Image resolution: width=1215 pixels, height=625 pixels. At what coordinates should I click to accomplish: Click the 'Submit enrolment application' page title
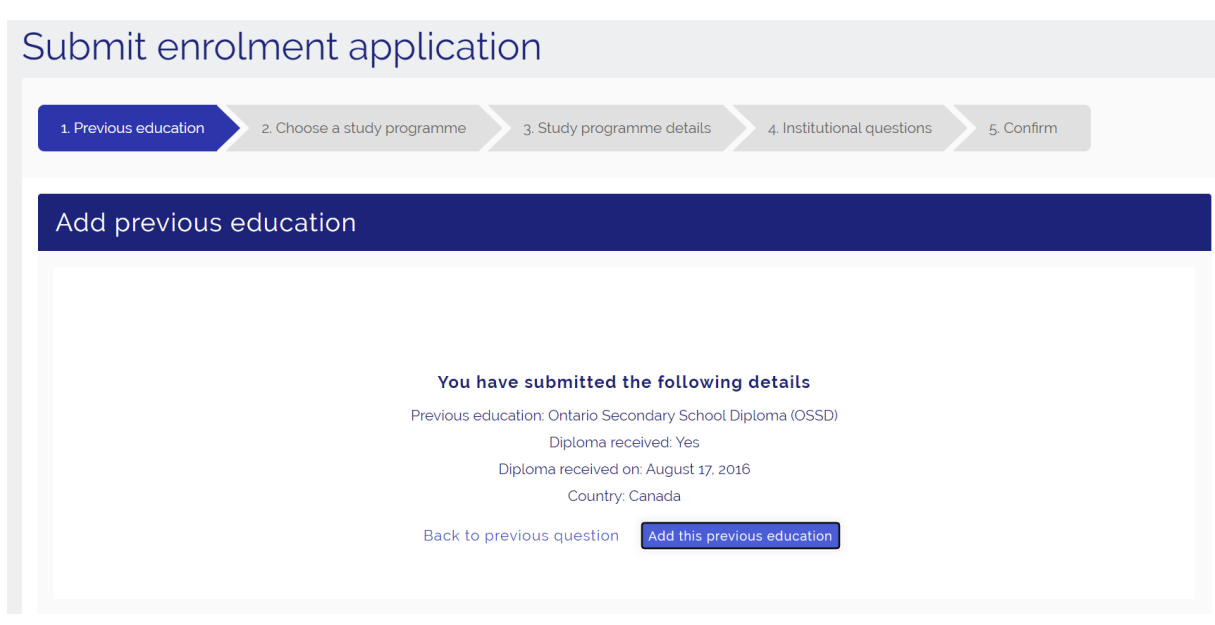click(x=281, y=47)
